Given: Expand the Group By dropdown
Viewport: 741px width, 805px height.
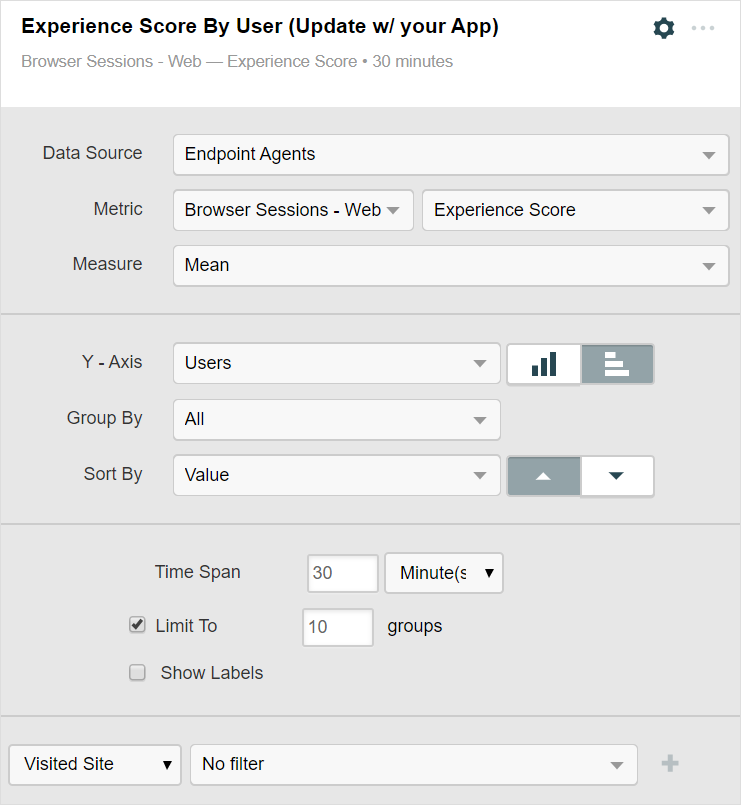Looking at the screenshot, I should point(336,420).
